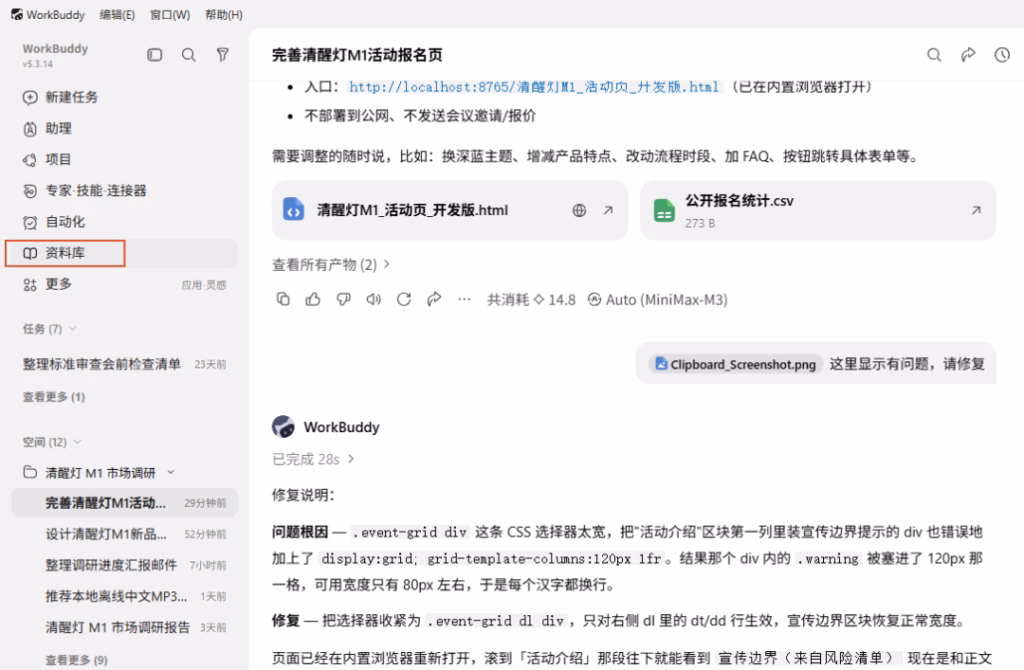Open the Clipboard_Screenshot.png attachment
Image resolution: width=1024 pixels, height=670 pixels.
[735, 364]
